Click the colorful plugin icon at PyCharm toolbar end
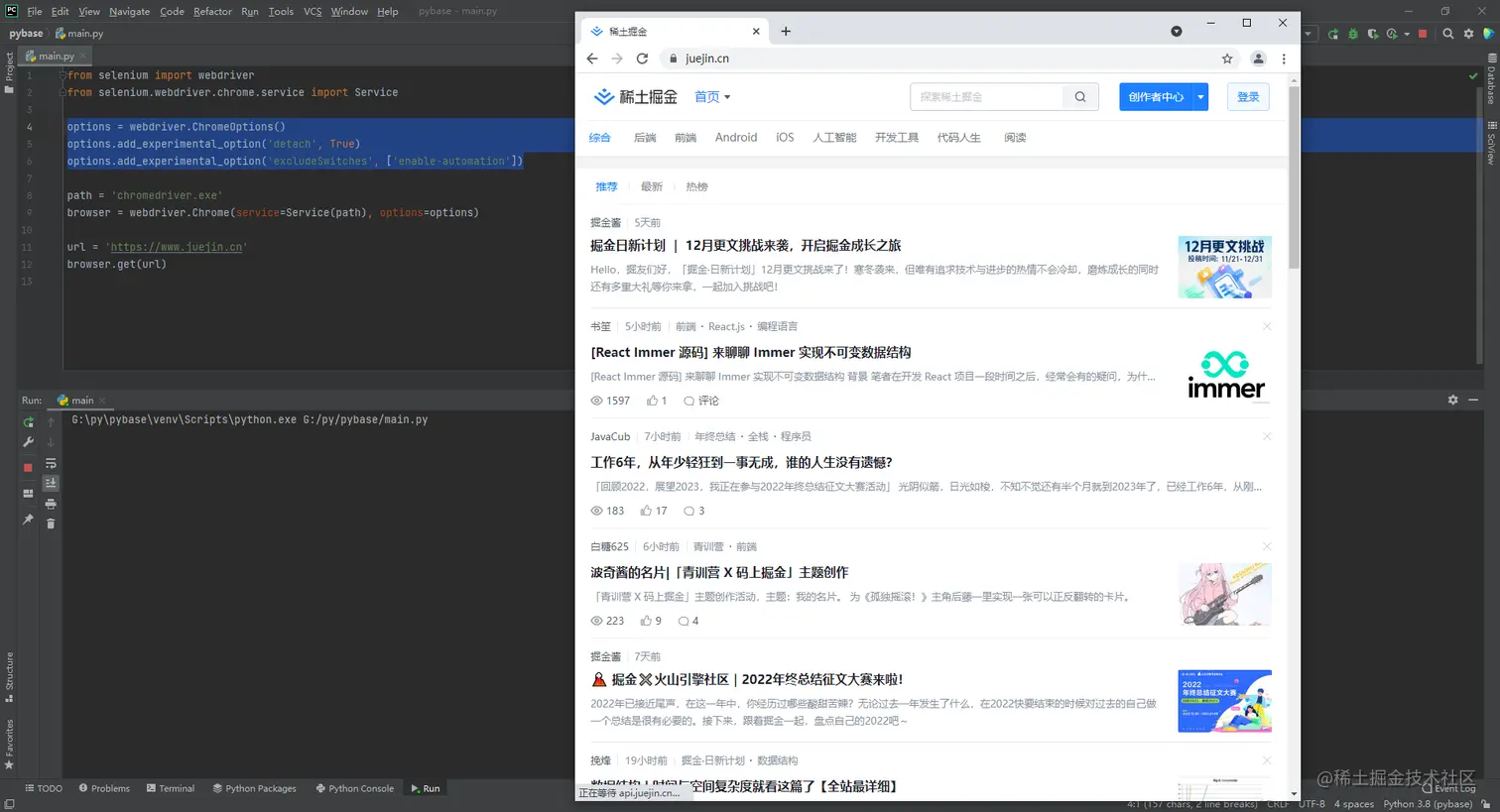Viewport: 1500px width, 812px height. pos(1488,34)
